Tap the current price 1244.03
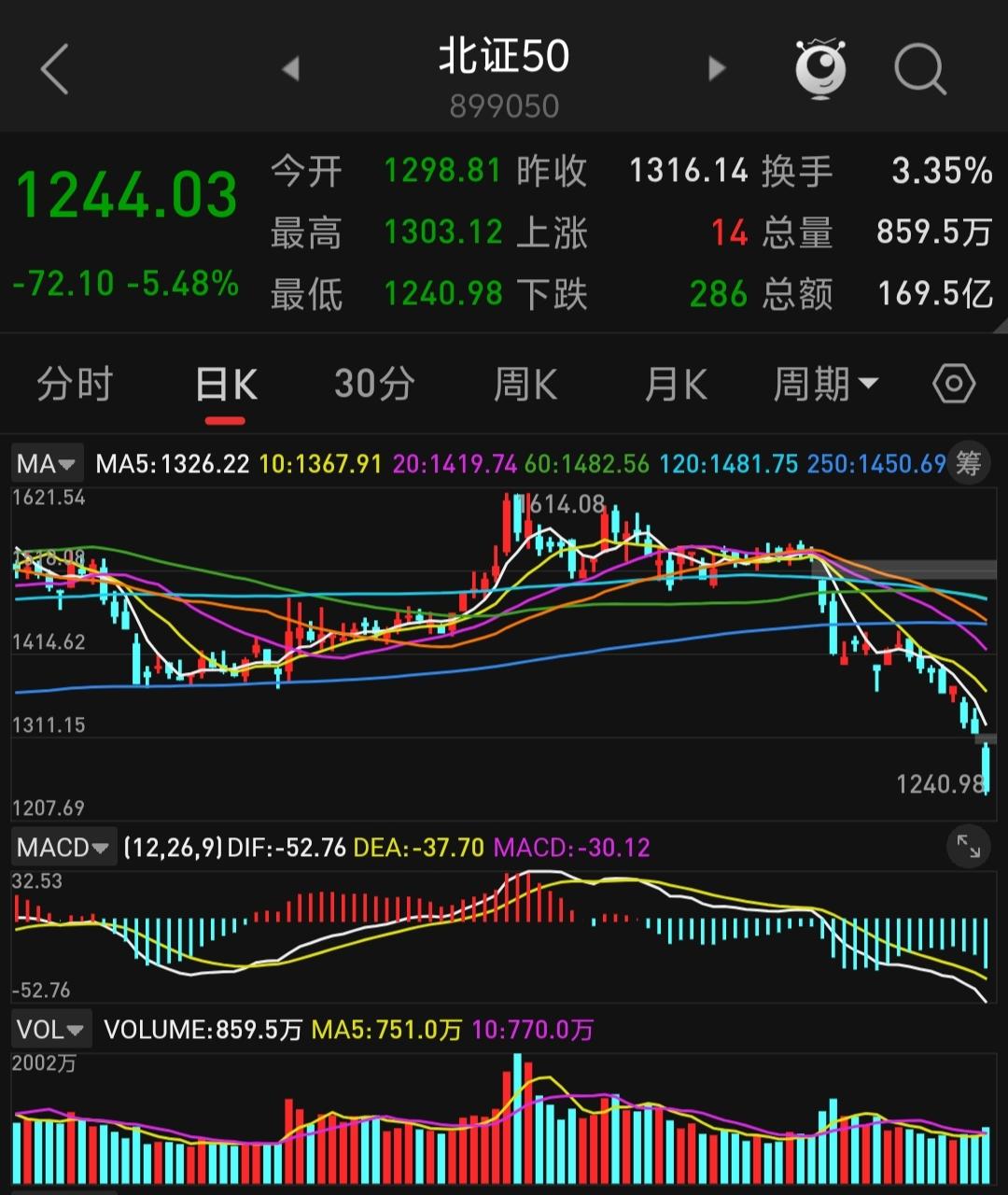The height and width of the screenshot is (1195, 1008). coord(127,195)
